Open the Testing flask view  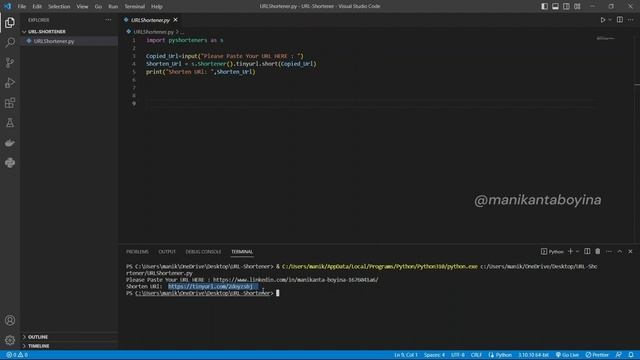point(10,122)
